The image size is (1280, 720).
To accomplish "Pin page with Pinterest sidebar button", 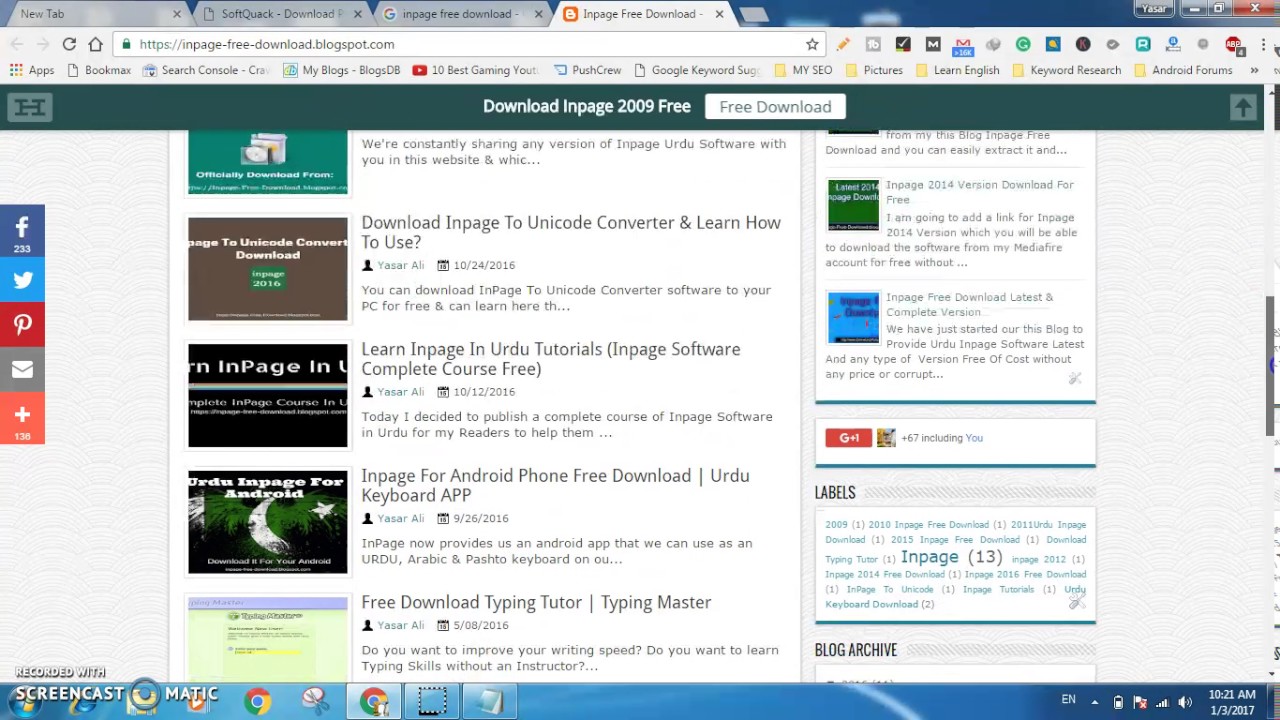I will tap(22, 324).
